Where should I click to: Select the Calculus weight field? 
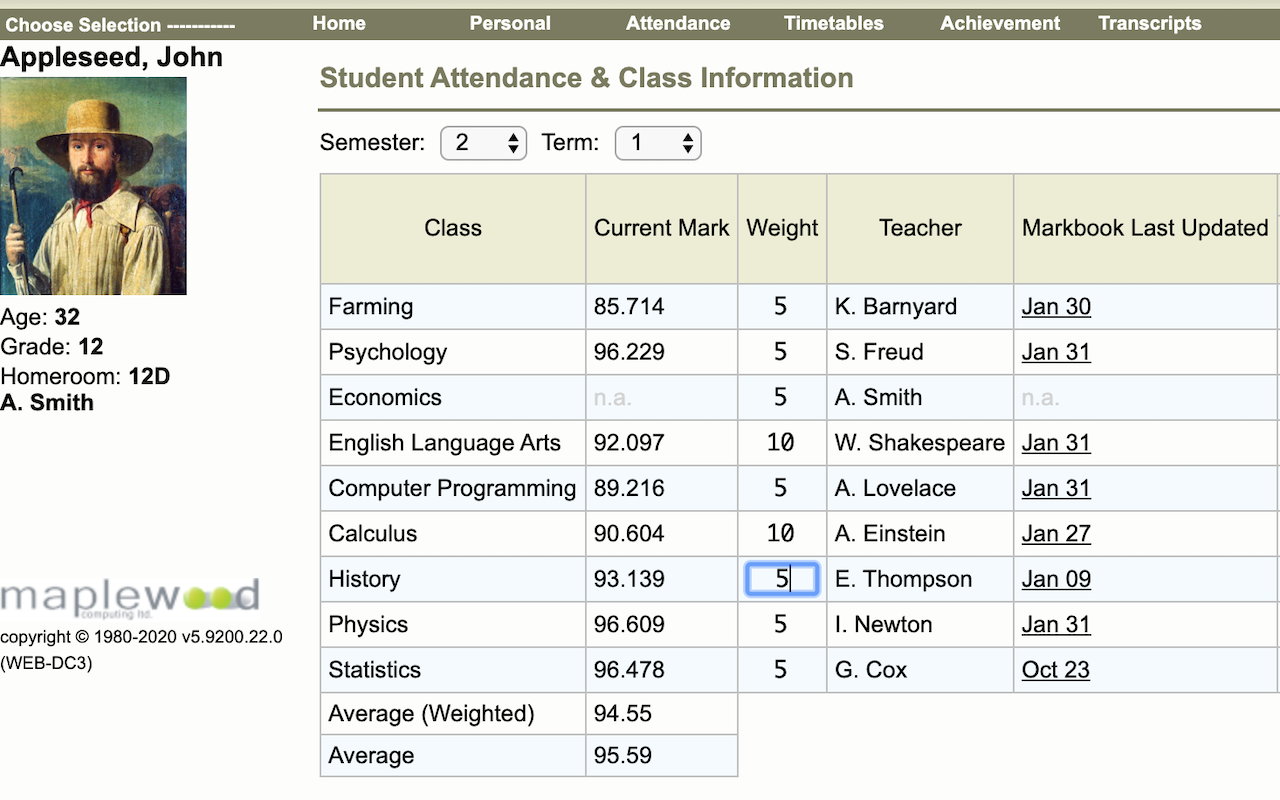point(782,534)
